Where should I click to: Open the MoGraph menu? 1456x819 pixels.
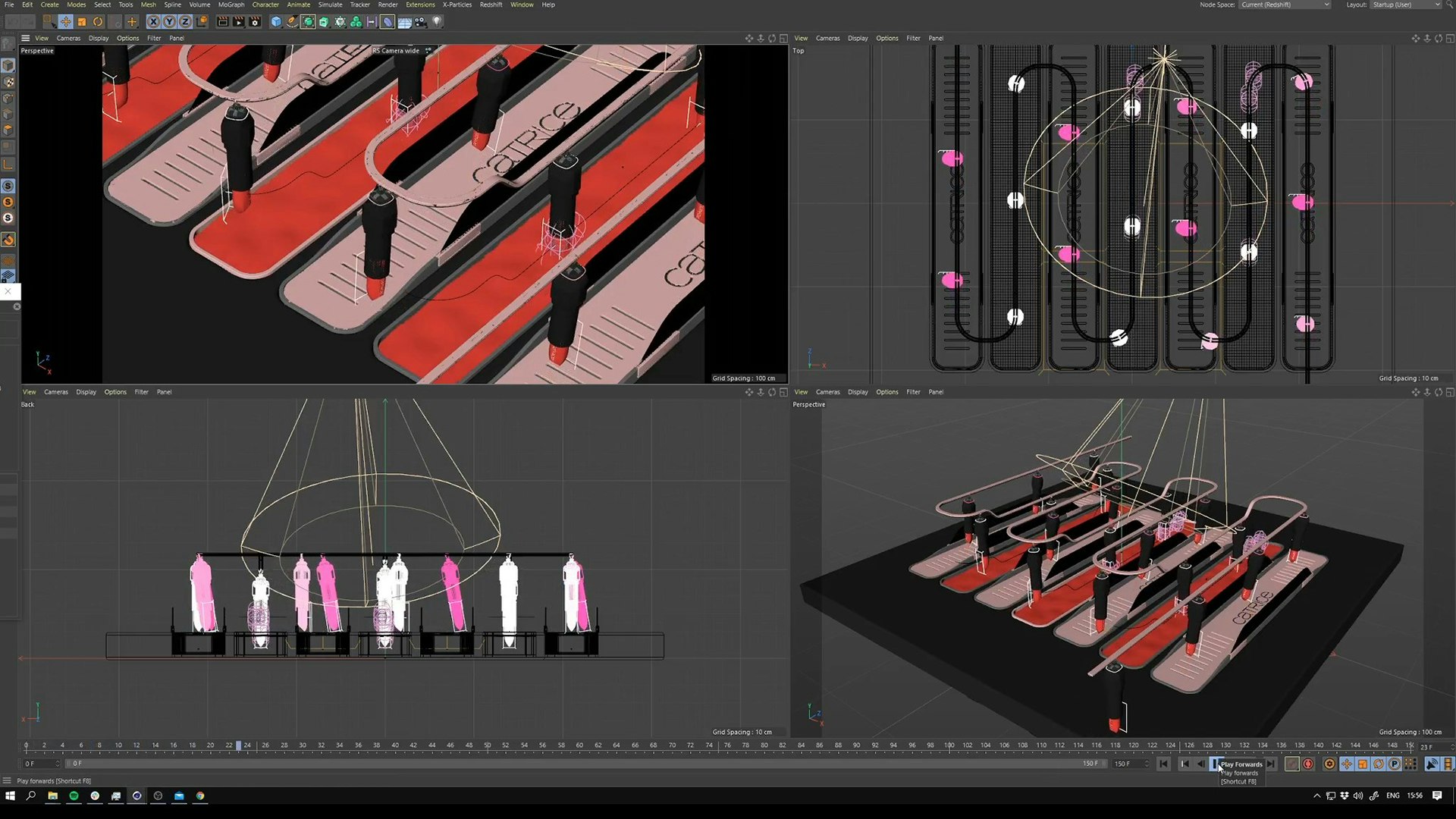pos(231,5)
